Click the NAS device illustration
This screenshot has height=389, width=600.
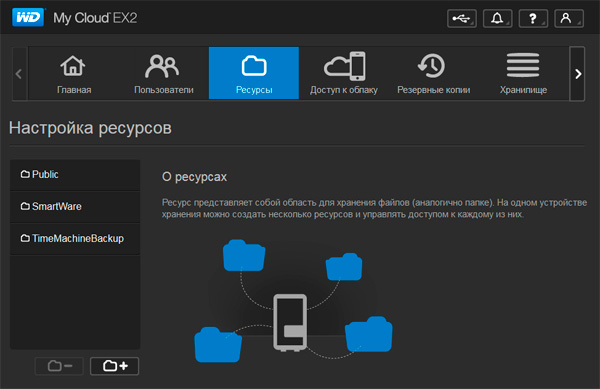tap(290, 322)
